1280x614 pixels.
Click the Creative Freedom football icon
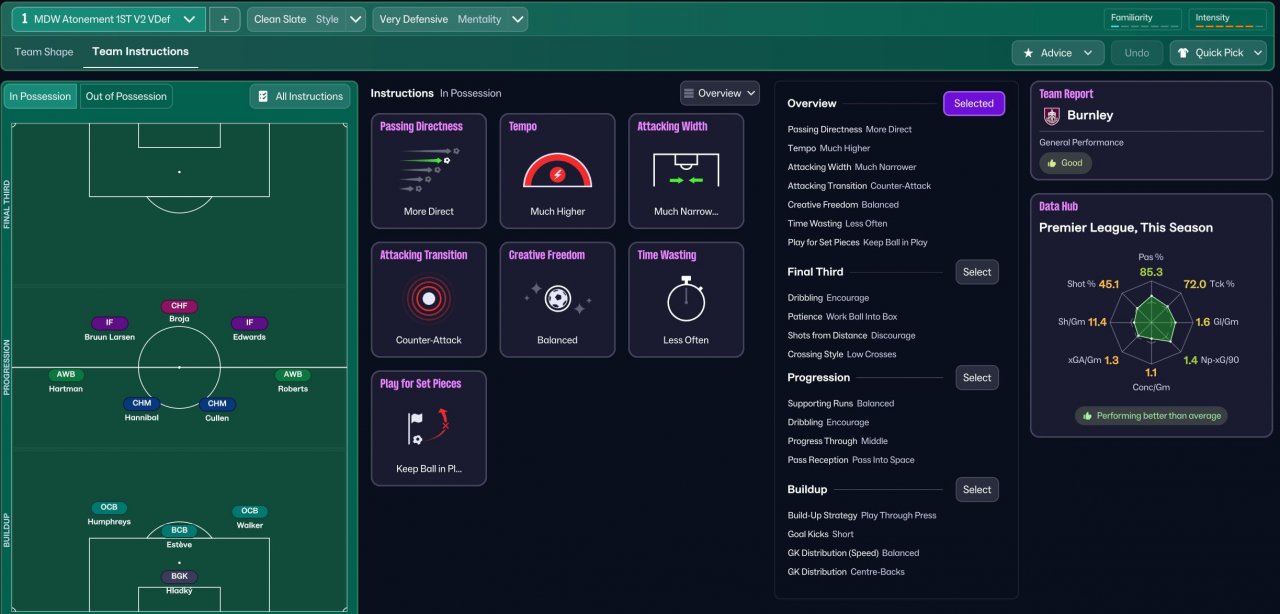pyautogui.click(x=557, y=298)
